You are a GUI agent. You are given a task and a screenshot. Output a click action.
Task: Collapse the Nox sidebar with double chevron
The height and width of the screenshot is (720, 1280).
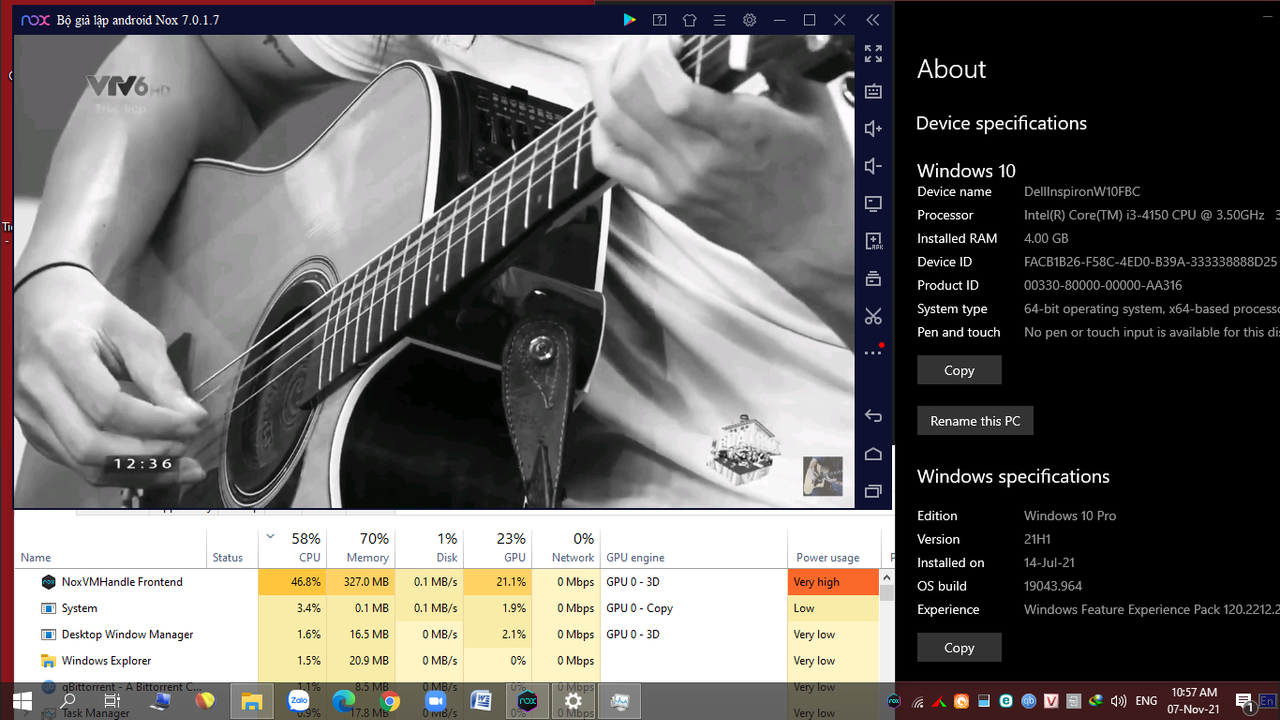coord(873,20)
